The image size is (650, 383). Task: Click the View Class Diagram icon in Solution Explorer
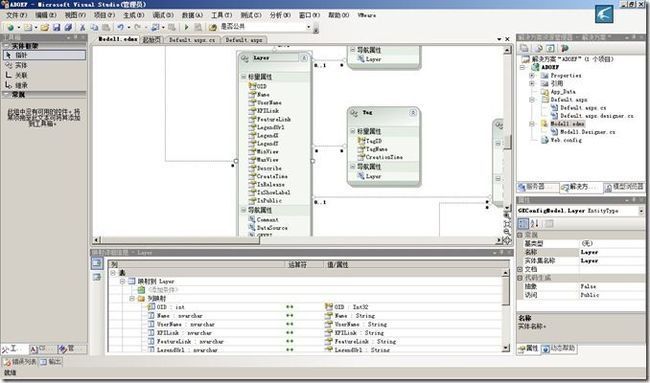point(564,48)
